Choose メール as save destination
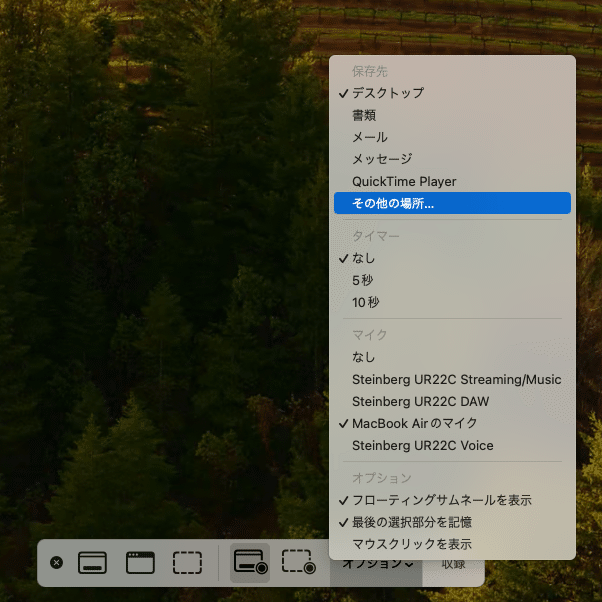Image resolution: width=602 pixels, height=602 pixels. 452,137
